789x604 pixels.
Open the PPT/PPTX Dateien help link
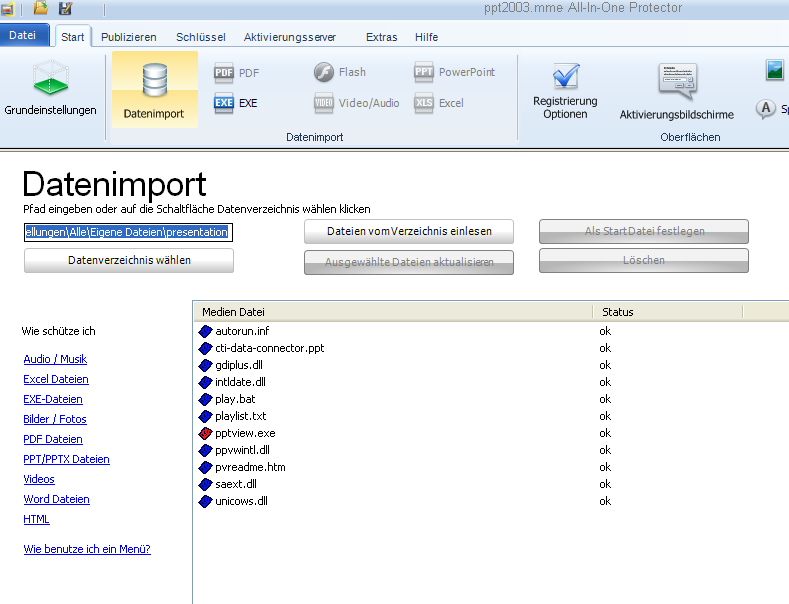coord(66,459)
